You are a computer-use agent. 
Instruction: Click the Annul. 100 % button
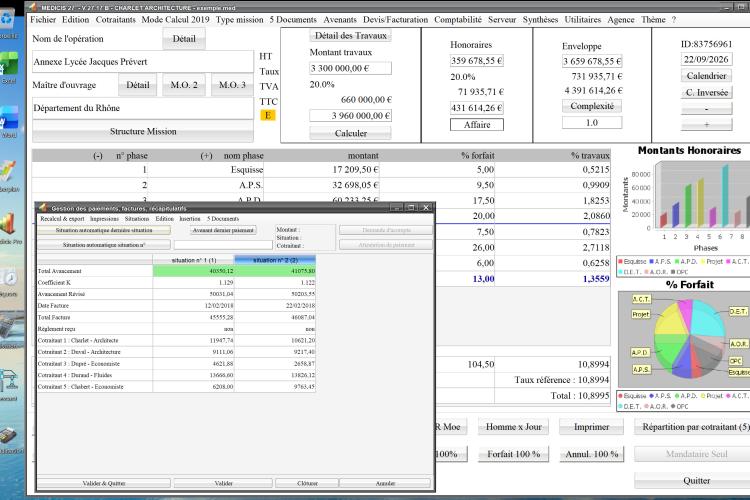coord(592,454)
